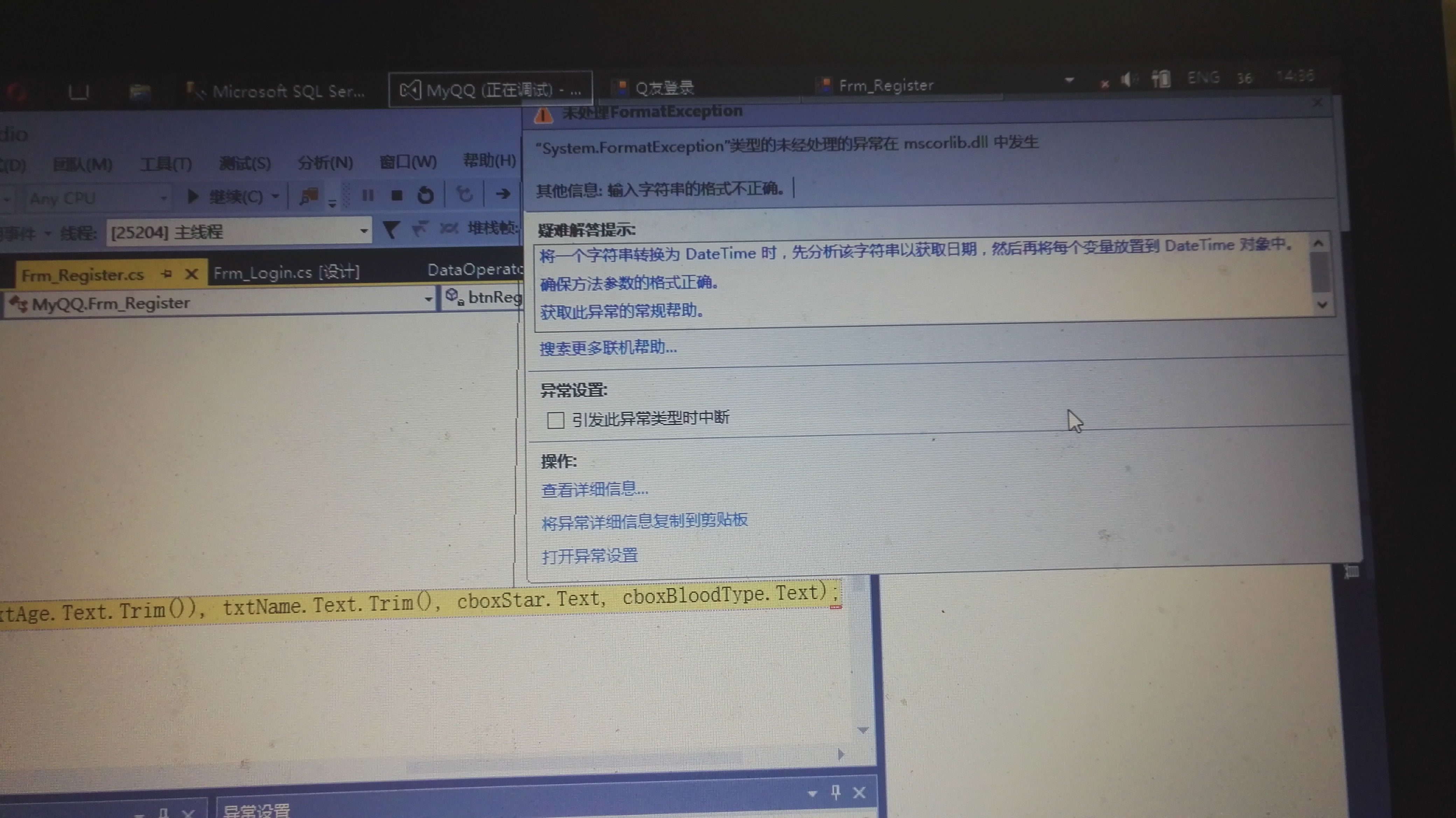The height and width of the screenshot is (818, 1456).
Task: Open Microsoft SQL Server from taskbar
Action: pos(276,91)
